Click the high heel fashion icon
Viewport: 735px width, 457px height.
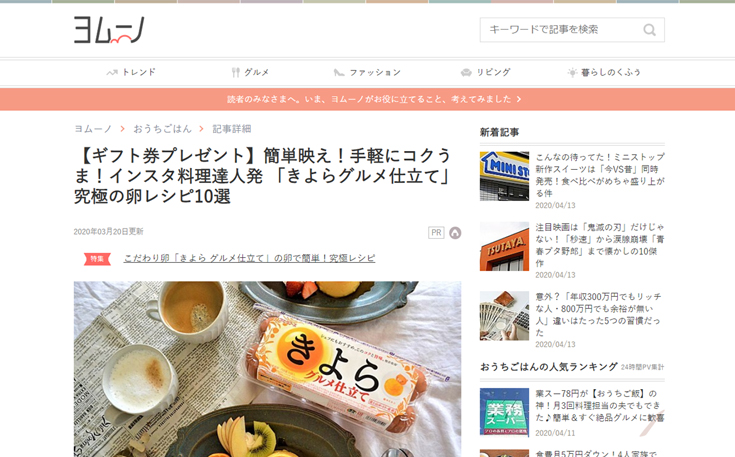338,73
